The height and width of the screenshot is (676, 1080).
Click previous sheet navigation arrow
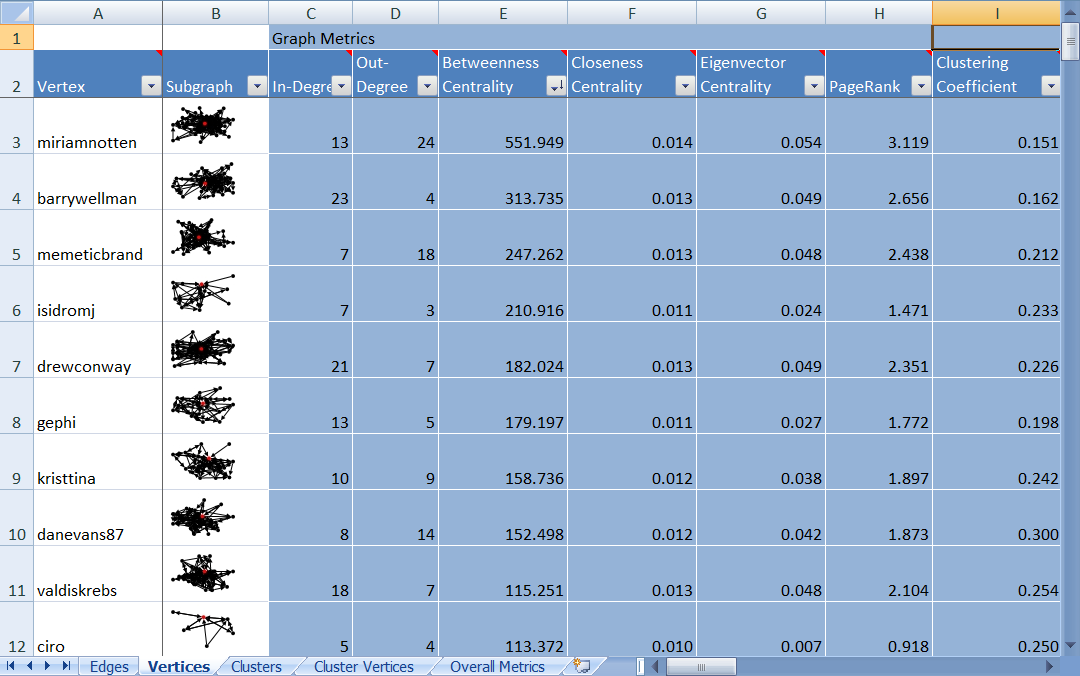pos(30,666)
